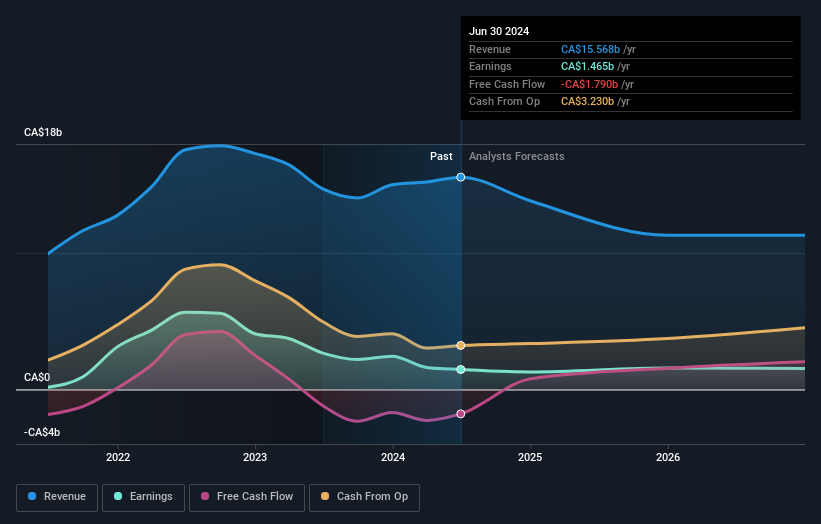
Task: Select the 2026 label on the x-axis
Action: point(668,458)
